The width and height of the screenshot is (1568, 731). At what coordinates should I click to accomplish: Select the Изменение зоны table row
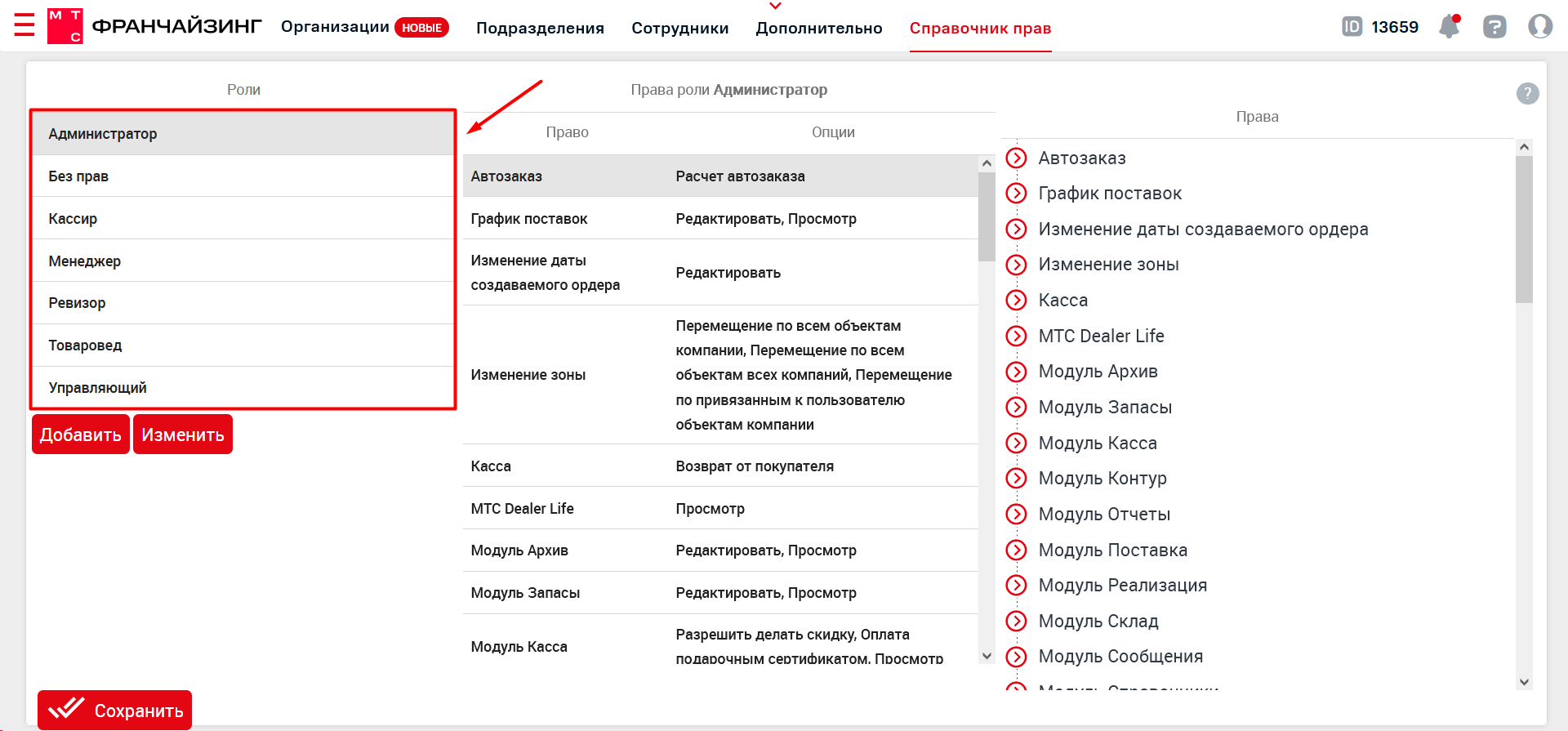pyautogui.click(x=720, y=375)
